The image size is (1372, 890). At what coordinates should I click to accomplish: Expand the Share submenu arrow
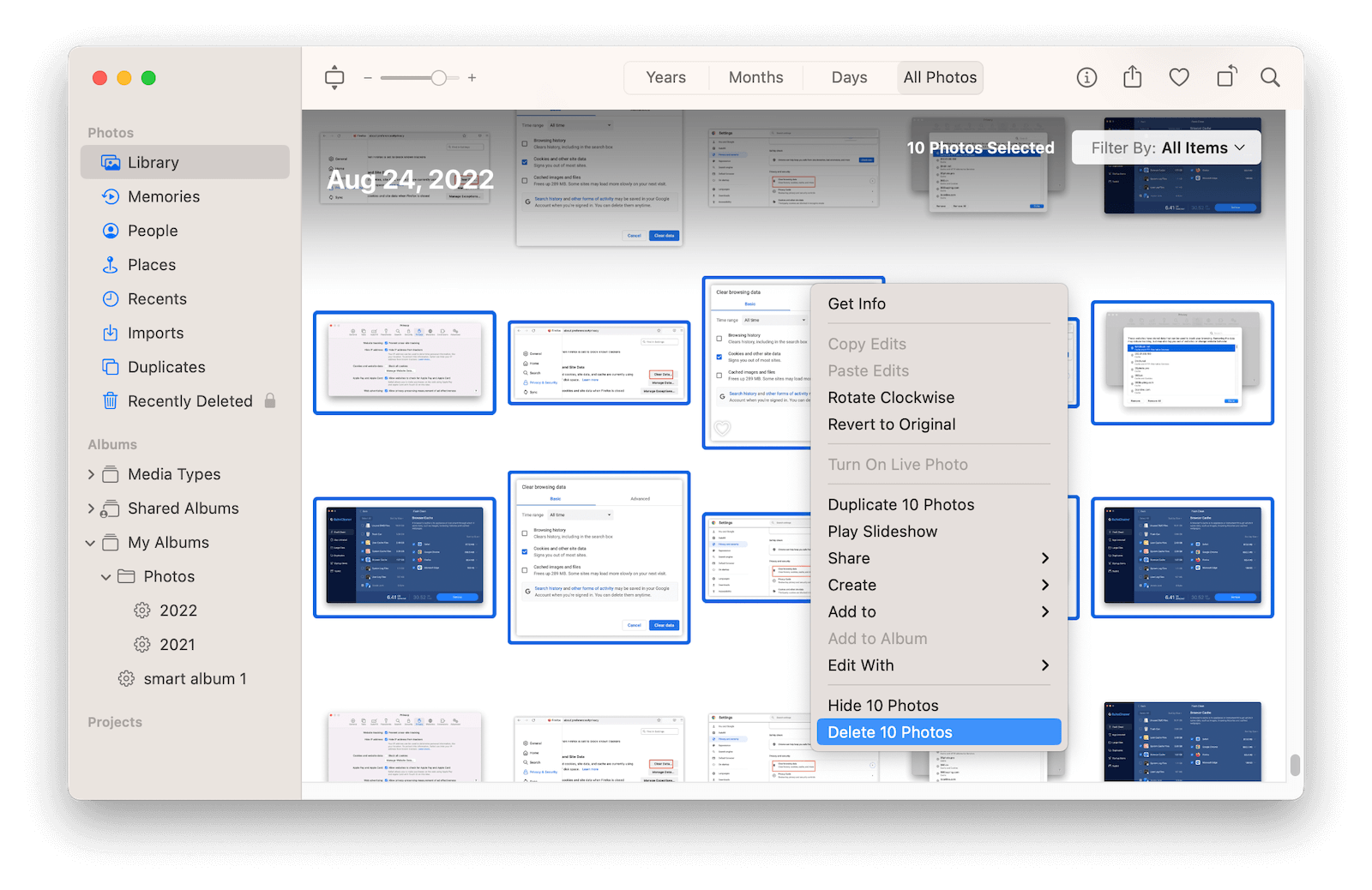tap(1044, 558)
